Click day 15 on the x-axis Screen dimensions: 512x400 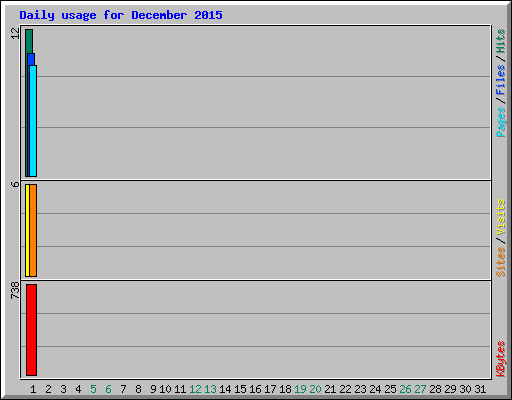pos(240,389)
